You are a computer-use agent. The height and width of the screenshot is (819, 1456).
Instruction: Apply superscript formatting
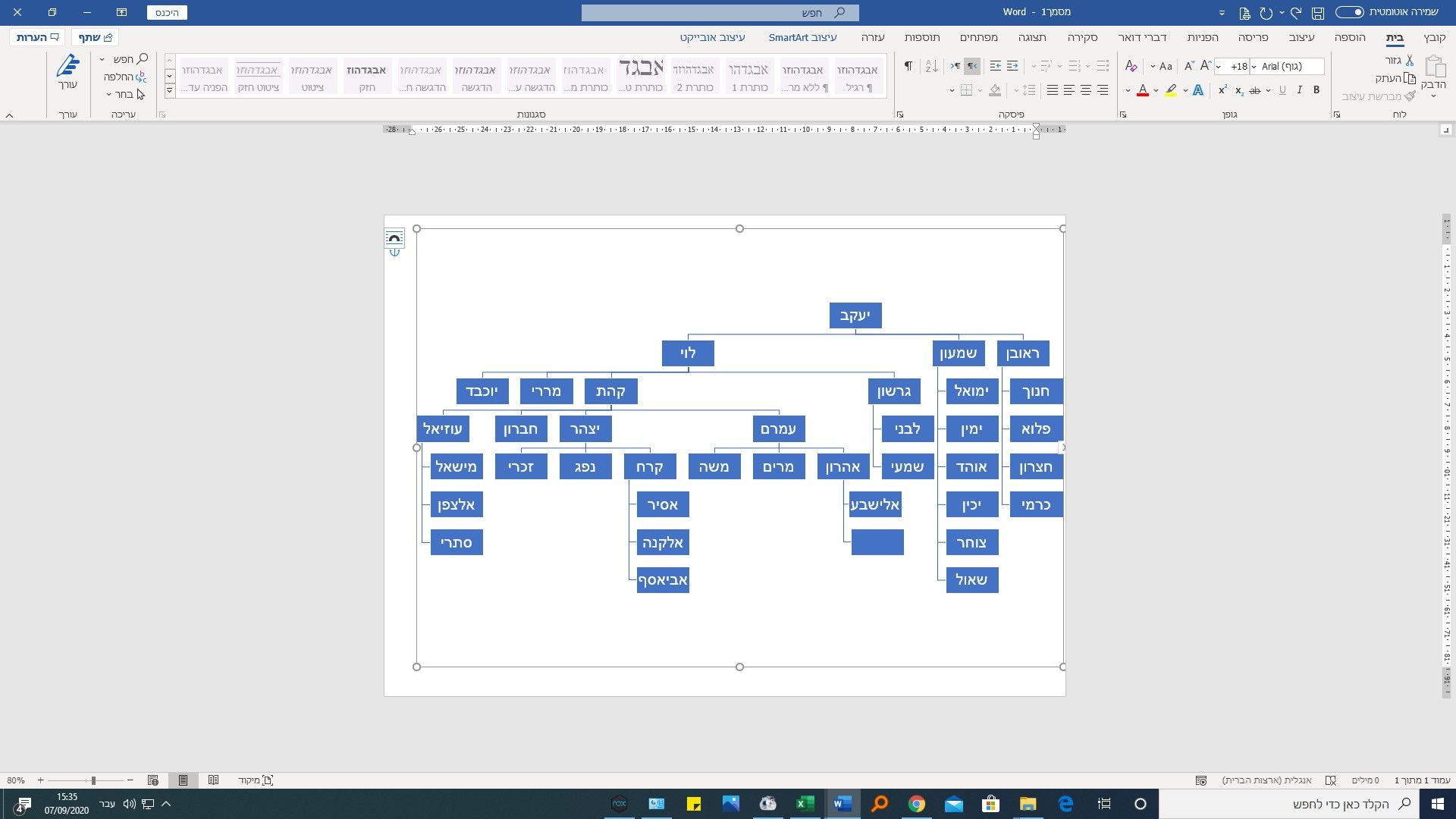pos(1222,90)
